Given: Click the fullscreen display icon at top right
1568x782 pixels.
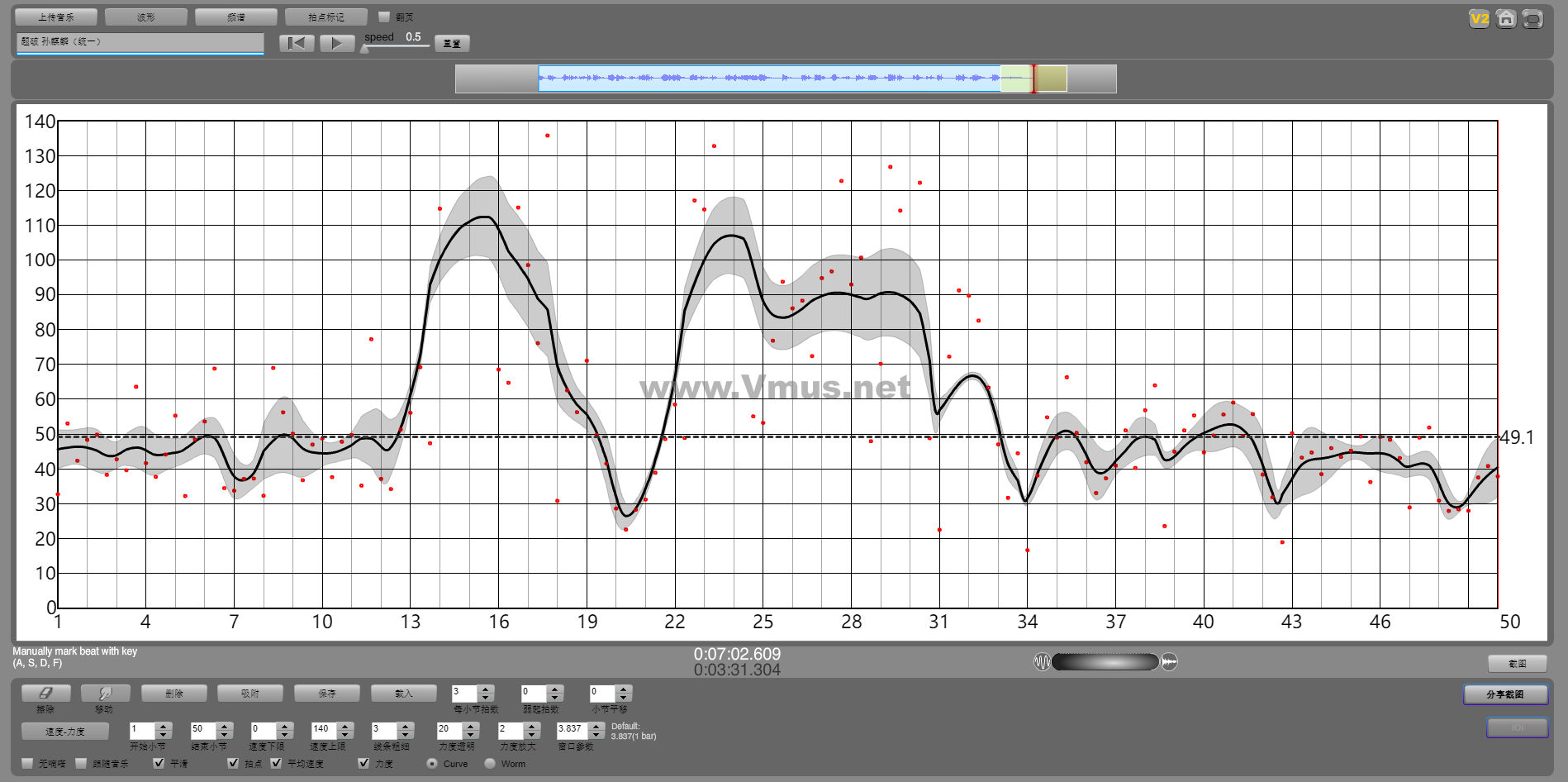Looking at the screenshot, I should (1532, 18).
